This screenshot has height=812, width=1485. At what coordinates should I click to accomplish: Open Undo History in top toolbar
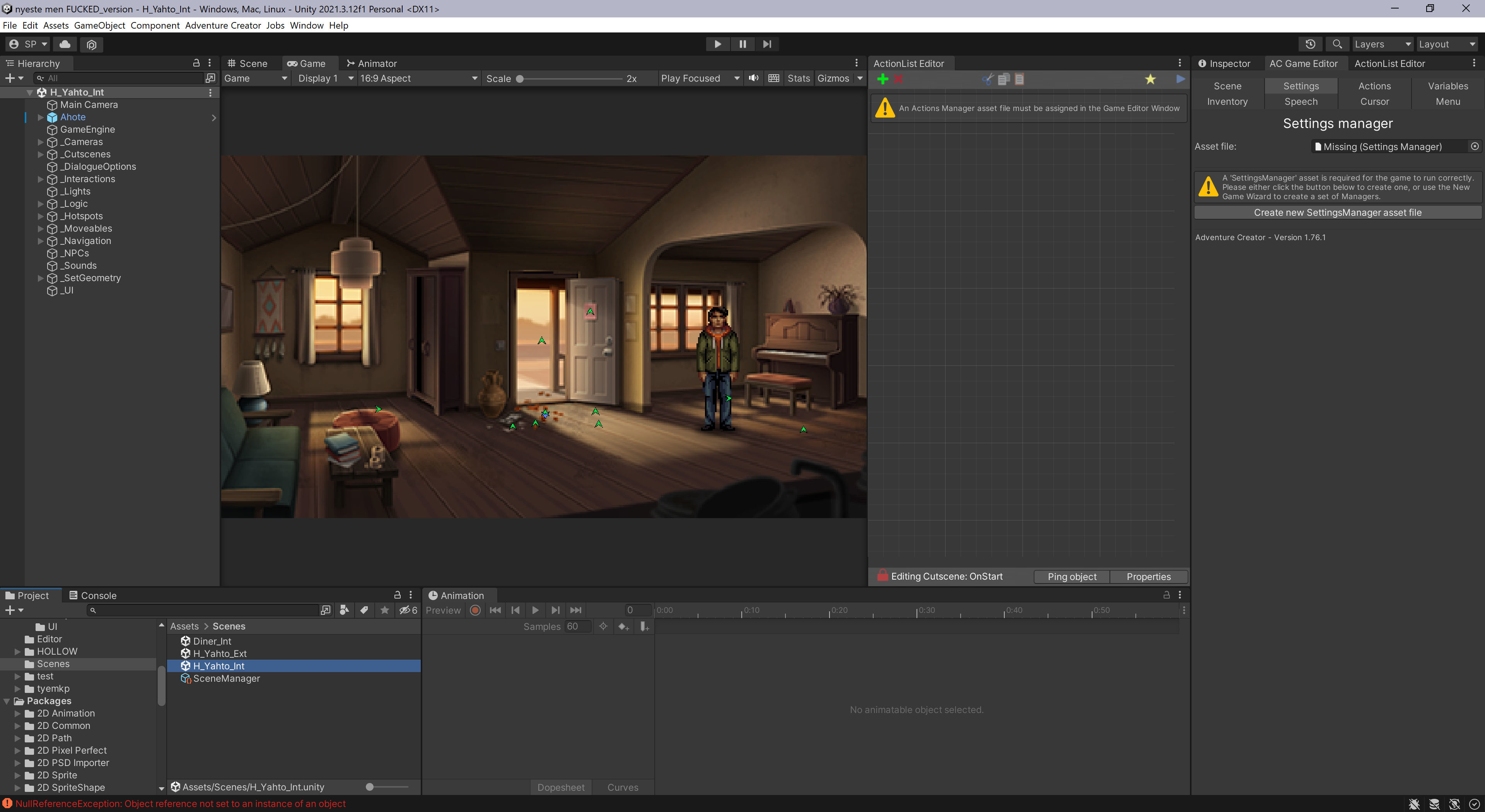(x=1310, y=44)
